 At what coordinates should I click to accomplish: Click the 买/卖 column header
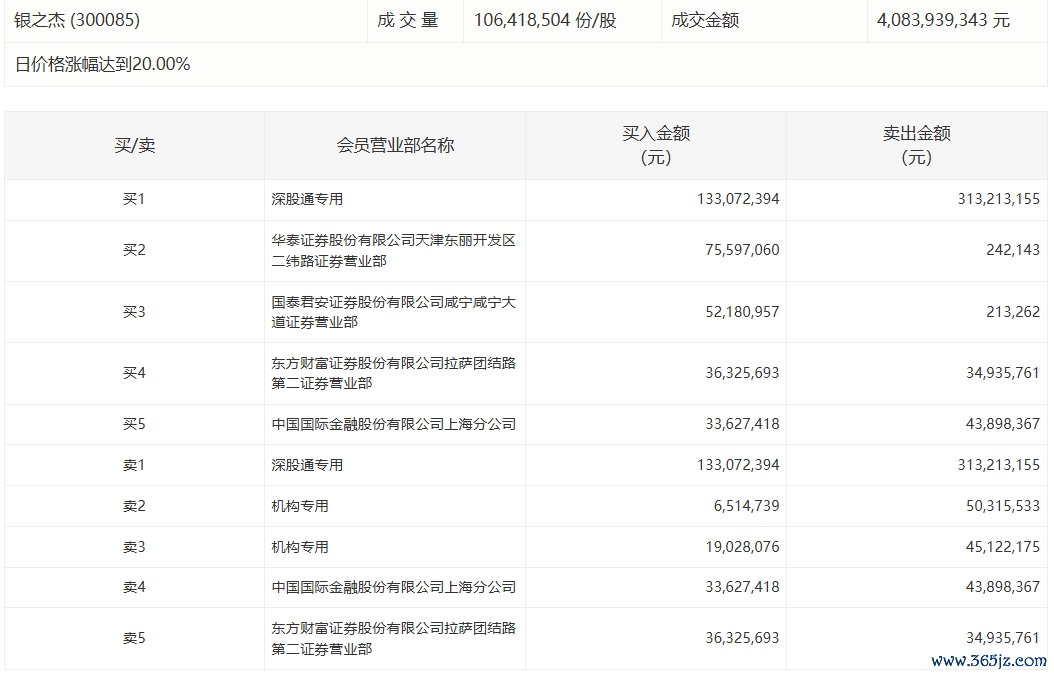[134, 145]
